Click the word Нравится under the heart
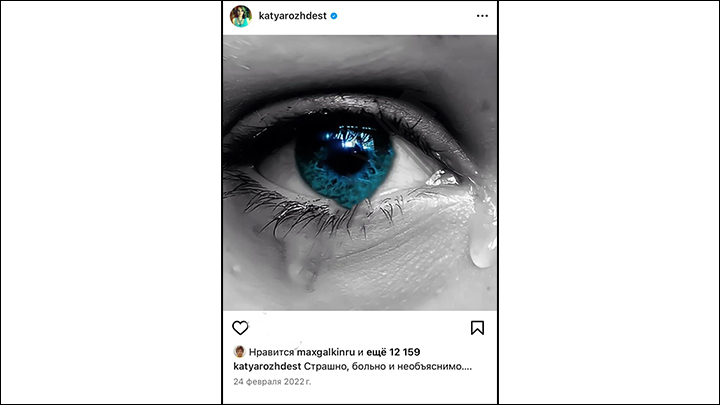The width and height of the screenshot is (720, 405). [x=271, y=352]
